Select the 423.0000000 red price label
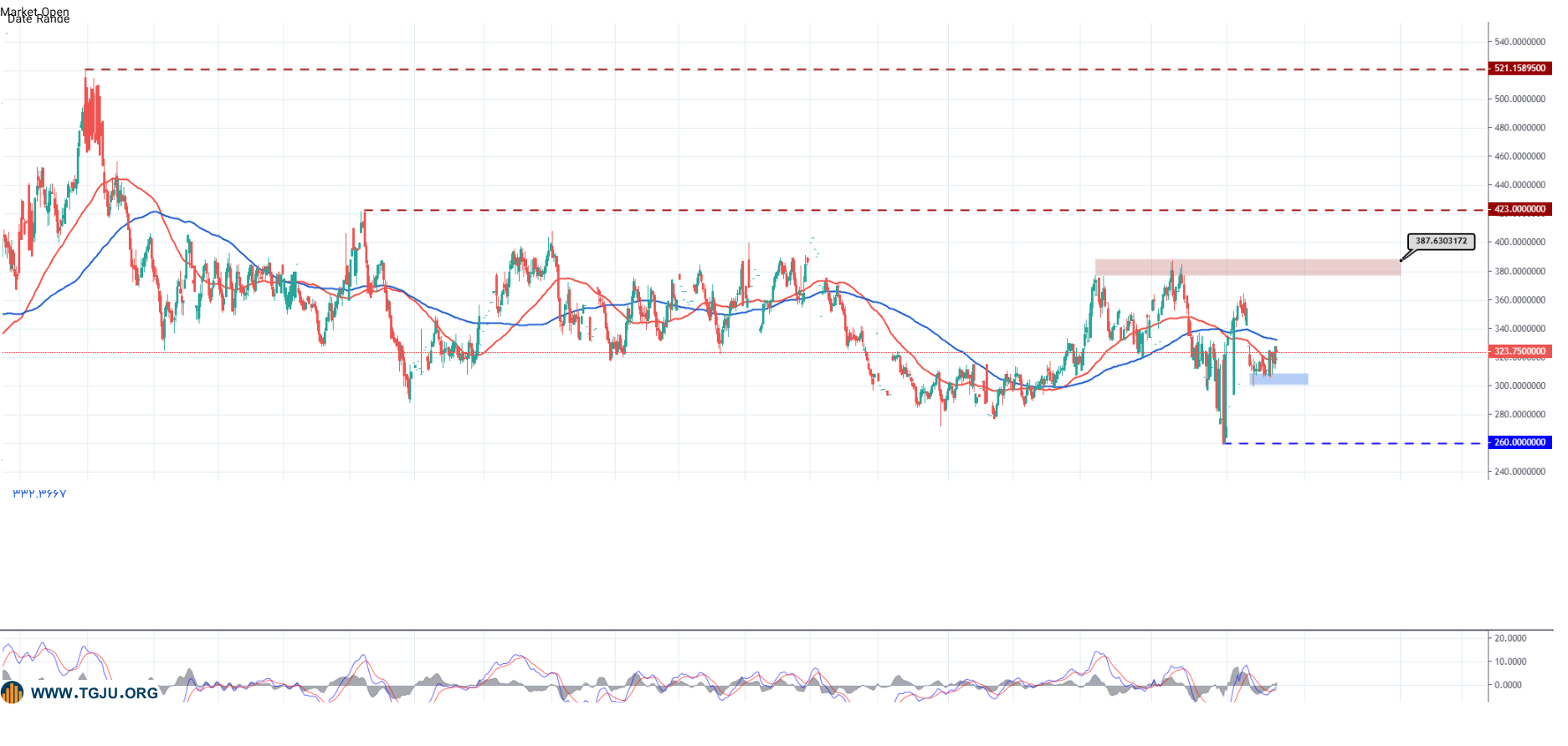 tap(1519, 209)
